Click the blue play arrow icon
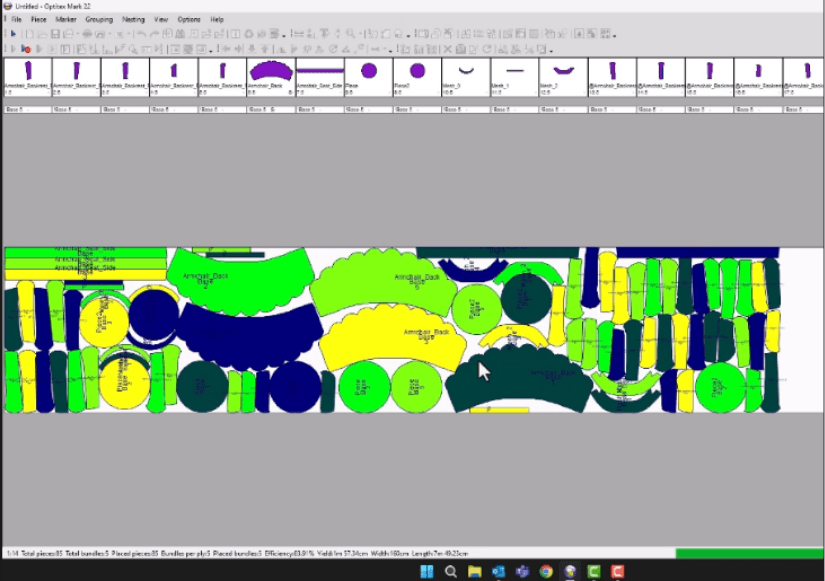Screen dimensions: 825x581 [13, 34]
